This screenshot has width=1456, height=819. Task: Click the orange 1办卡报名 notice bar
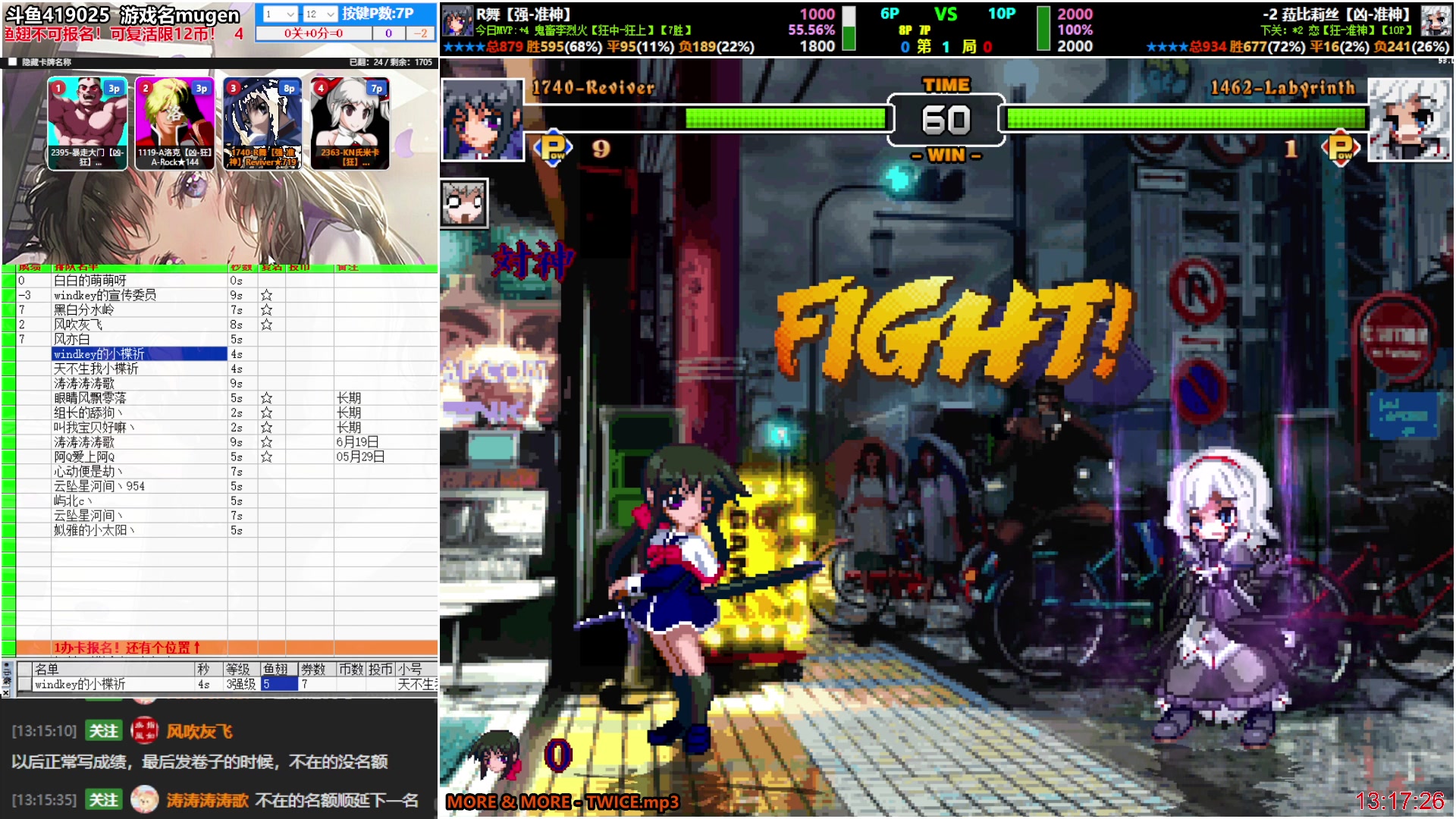tap(227, 648)
